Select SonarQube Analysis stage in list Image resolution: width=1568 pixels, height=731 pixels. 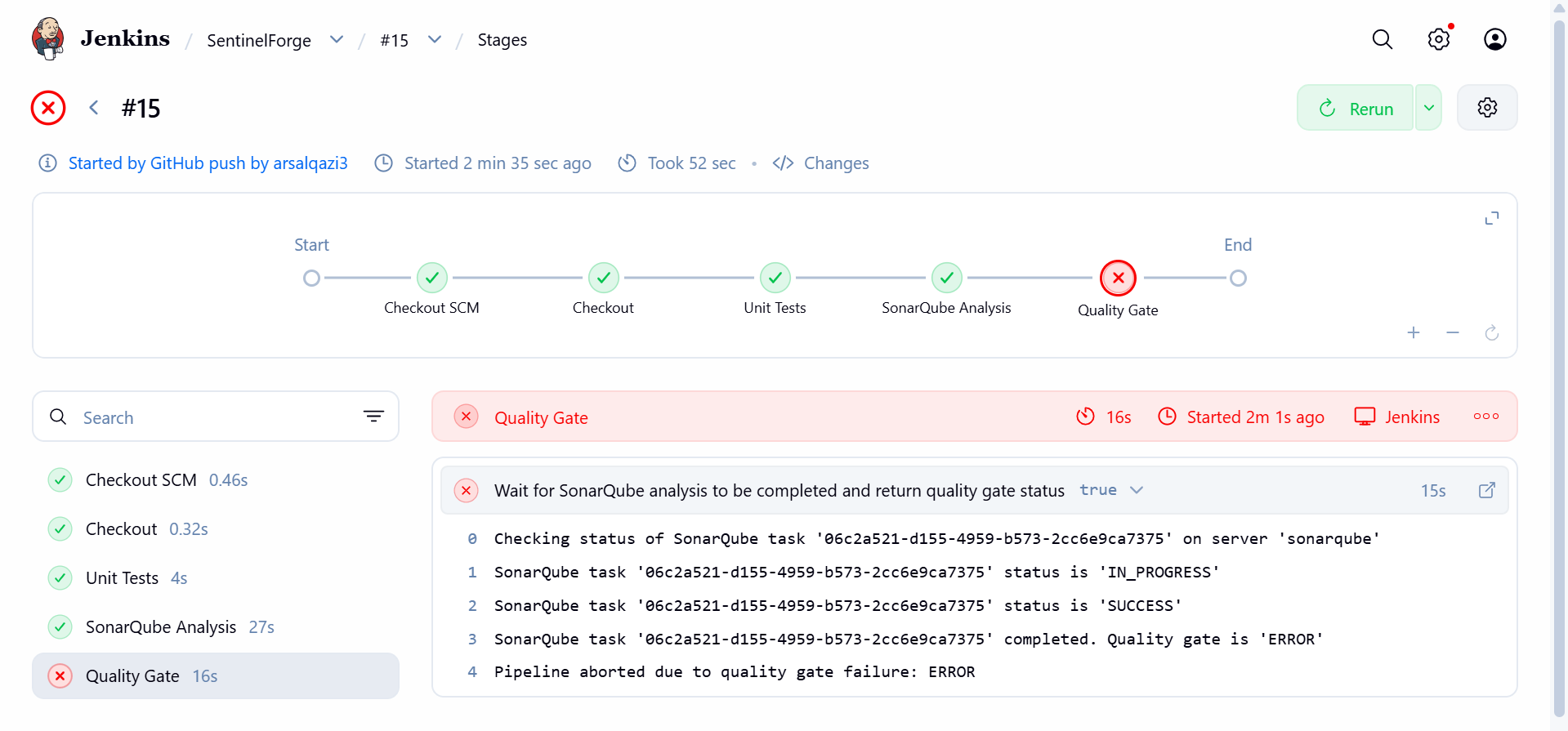[216, 627]
